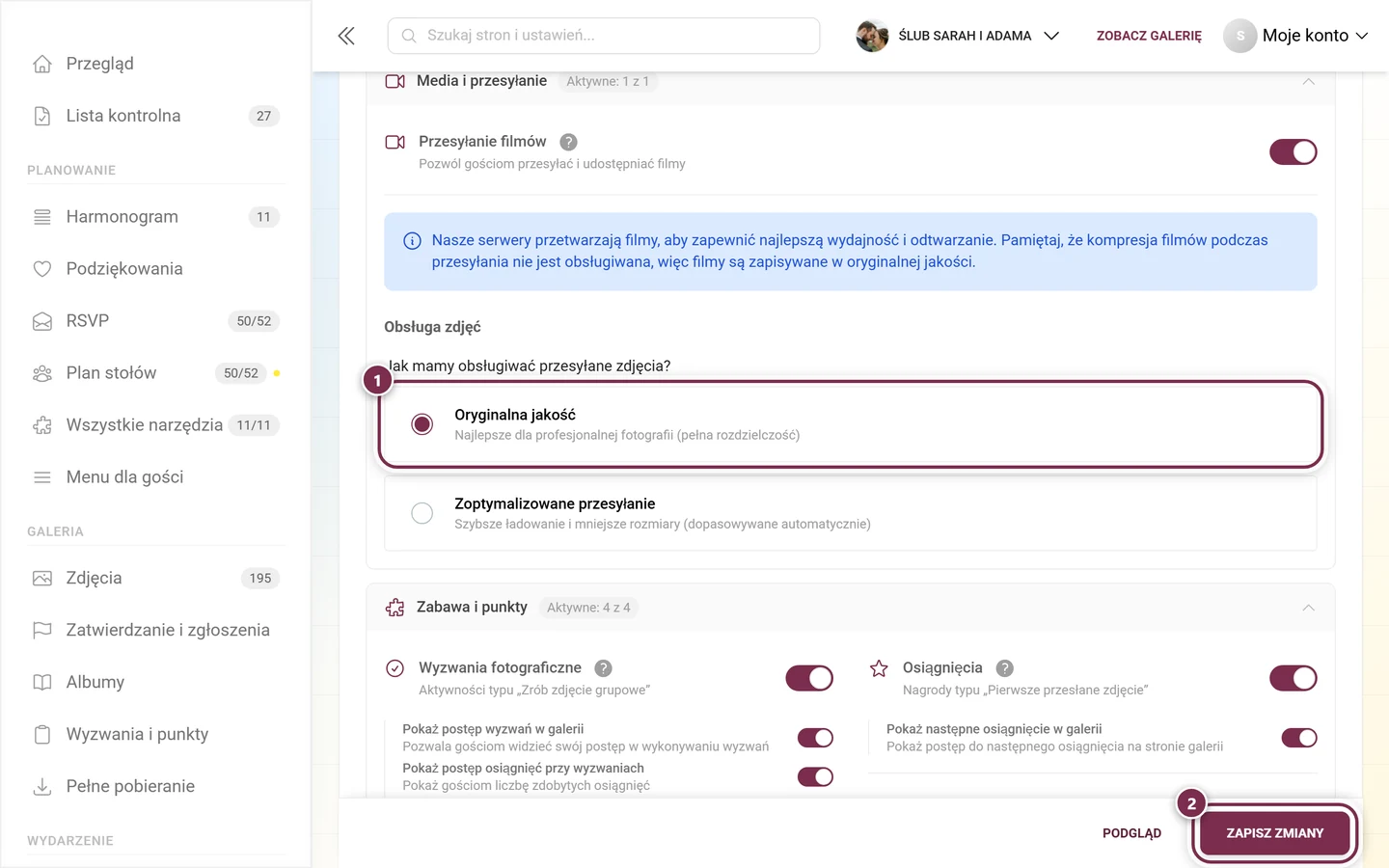Go to RSVP in the sidebar
The width and height of the screenshot is (1389, 868).
pos(156,321)
